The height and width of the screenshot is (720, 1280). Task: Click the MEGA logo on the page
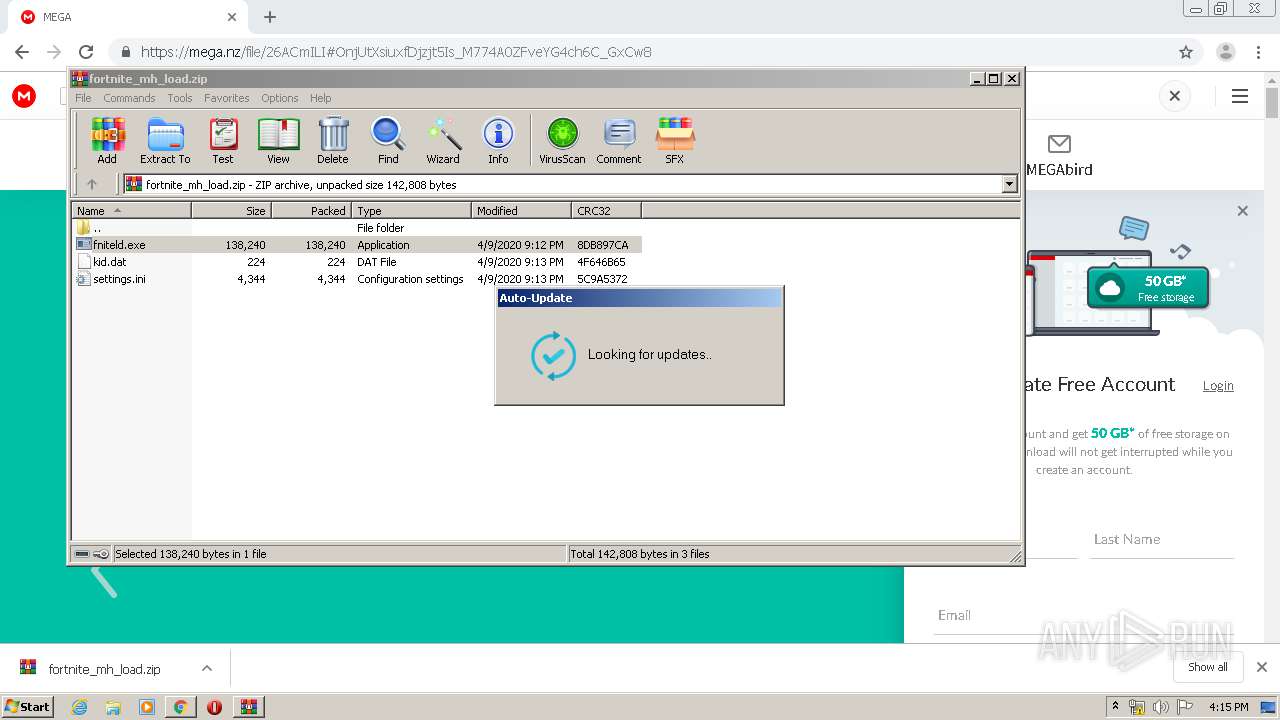24,96
